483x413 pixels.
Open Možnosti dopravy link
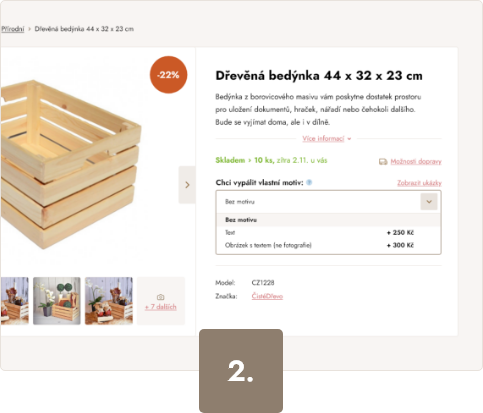pyautogui.click(x=416, y=162)
